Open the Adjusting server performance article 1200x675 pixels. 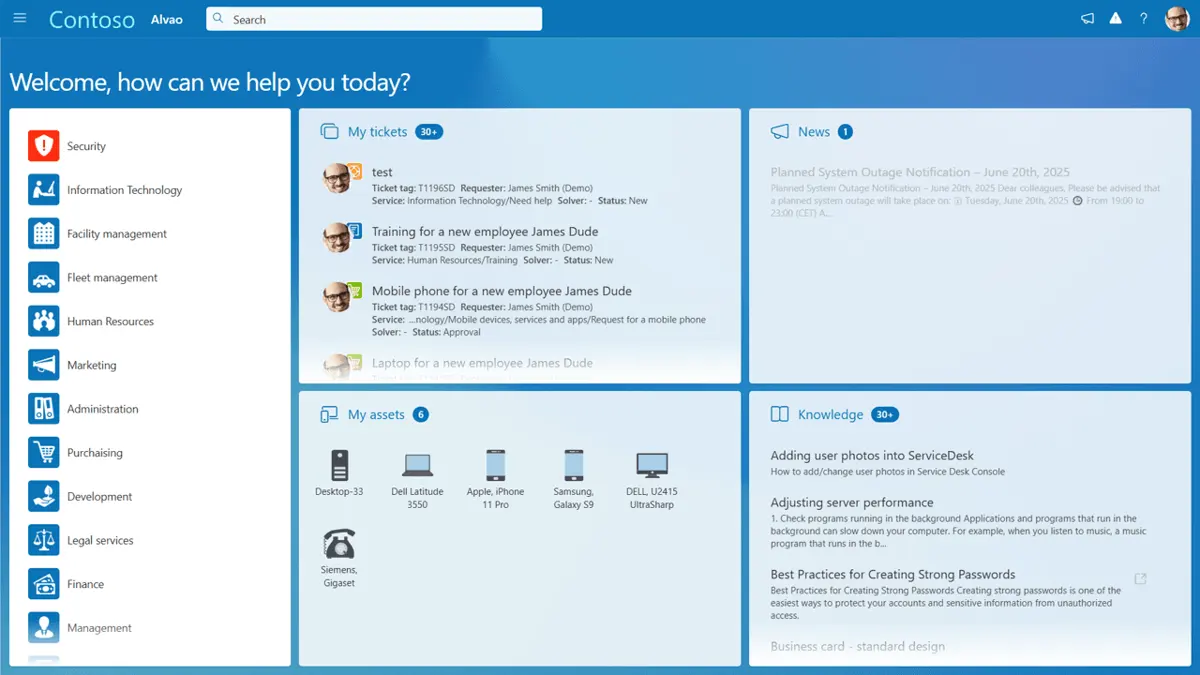[x=852, y=503]
